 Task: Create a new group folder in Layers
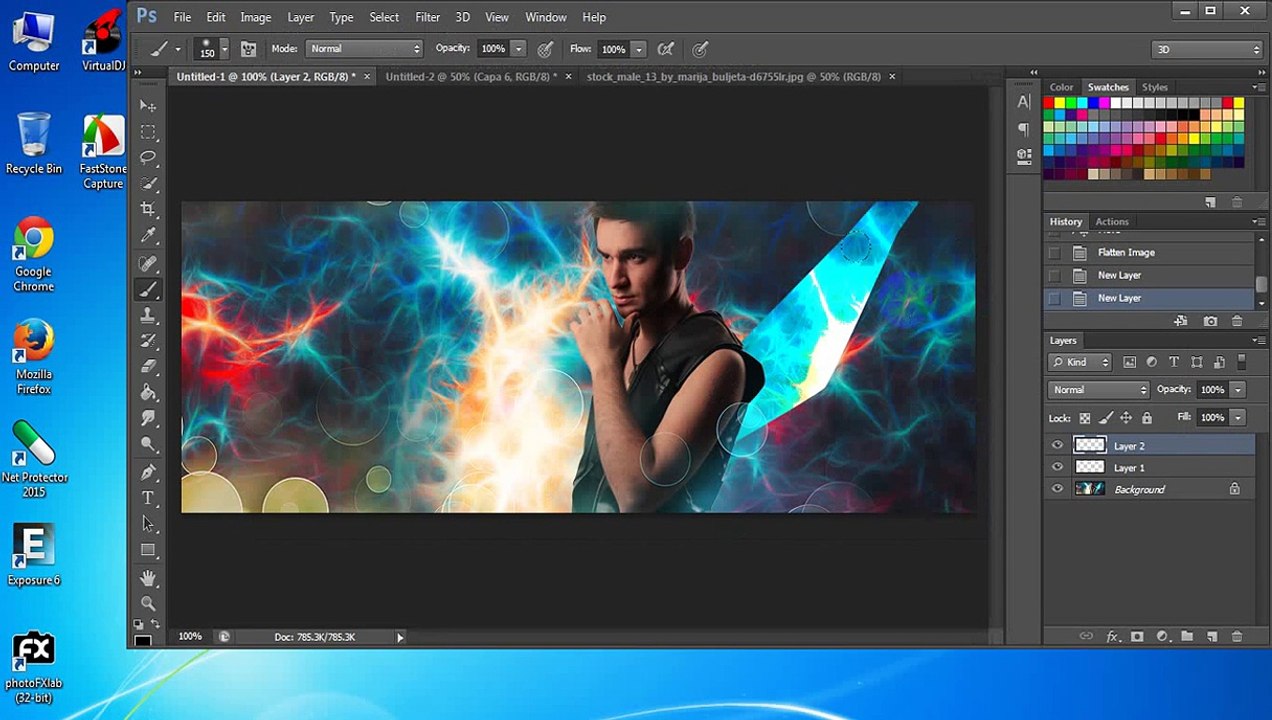(x=1187, y=637)
